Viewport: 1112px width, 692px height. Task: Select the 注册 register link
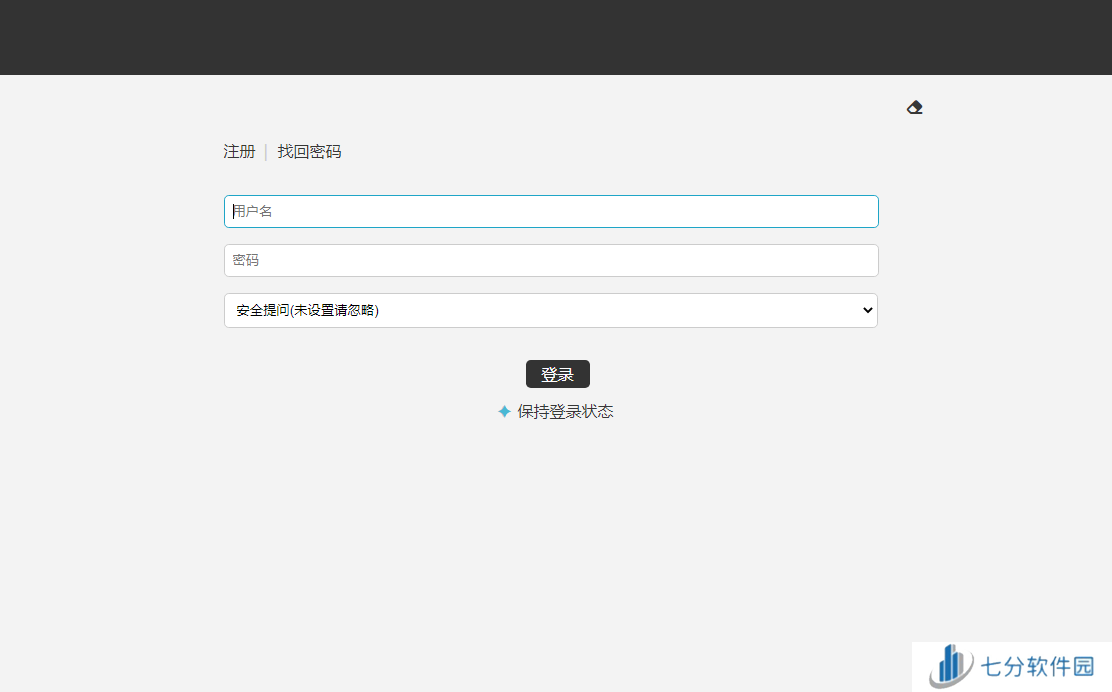pyautogui.click(x=239, y=152)
